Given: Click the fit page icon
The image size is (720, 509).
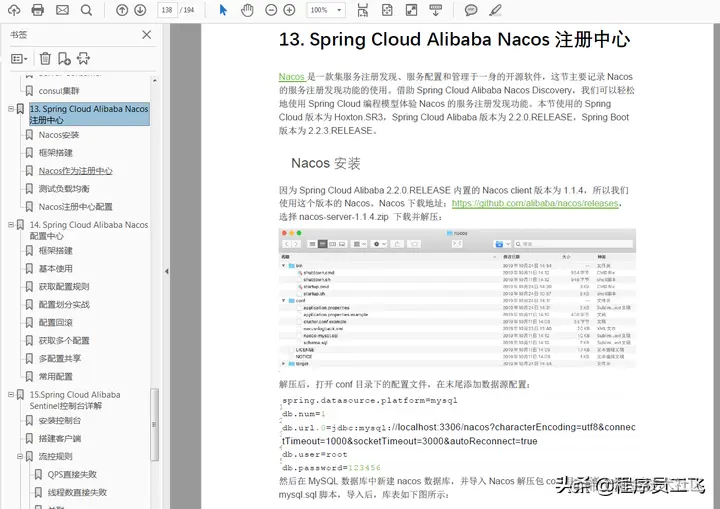Looking at the screenshot, I should point(387,10).
